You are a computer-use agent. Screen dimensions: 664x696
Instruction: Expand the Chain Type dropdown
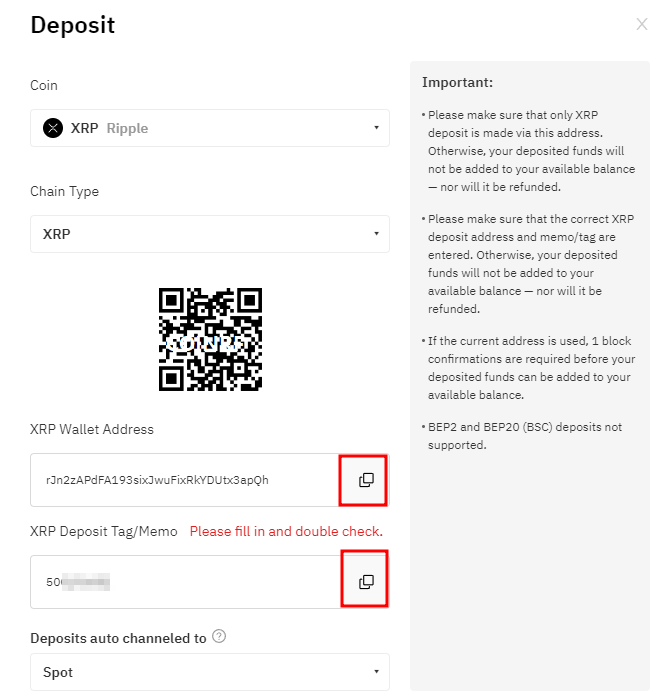tap(210, 234)
